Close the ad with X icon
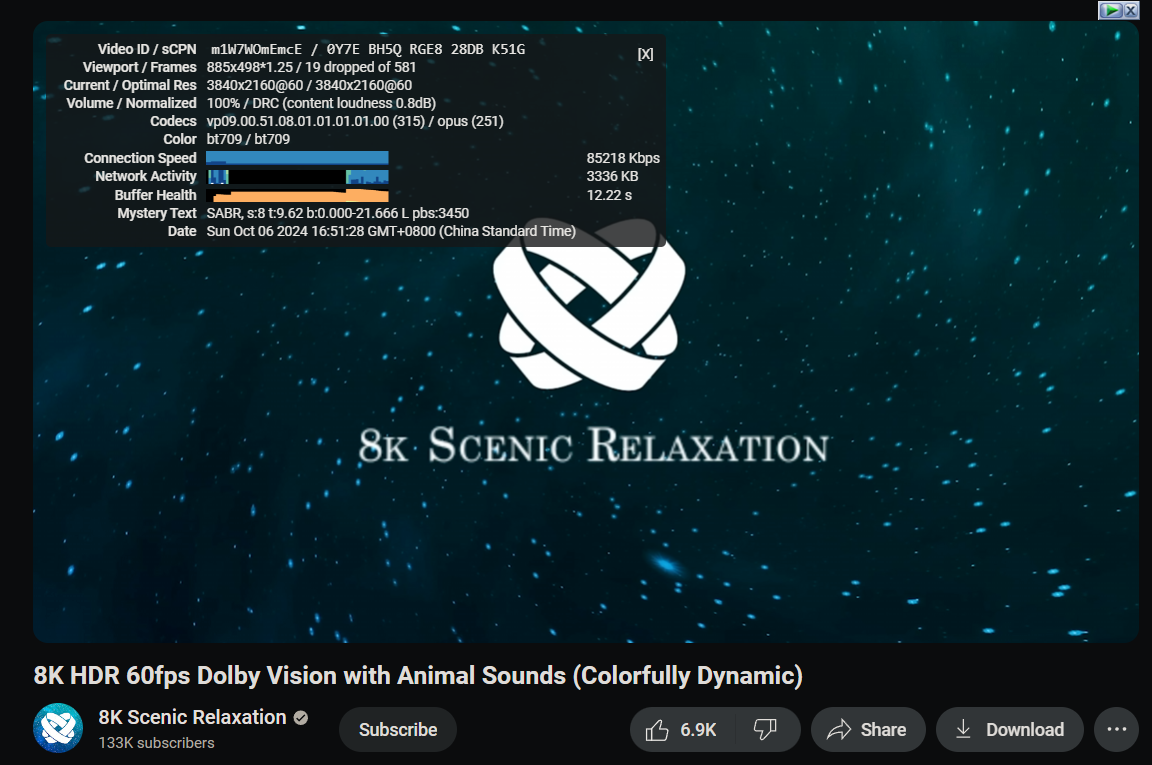The width and height of the screenshot is (1152, 765). pos(1131,10)
